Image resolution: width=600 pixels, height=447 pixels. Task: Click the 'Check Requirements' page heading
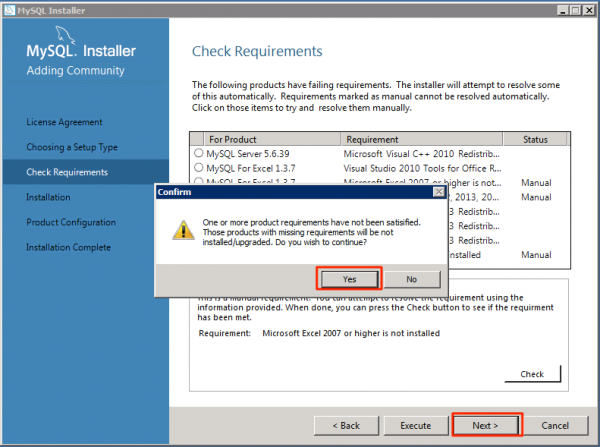click(257, 51)
